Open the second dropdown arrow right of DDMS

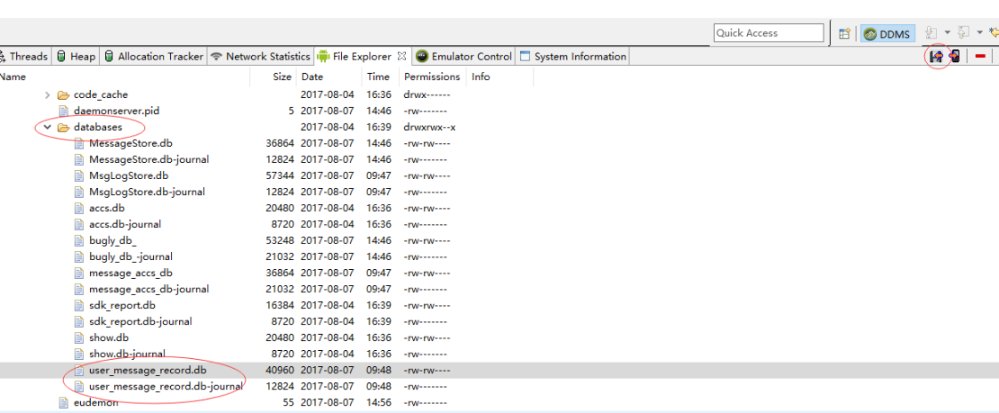(979, 33)
